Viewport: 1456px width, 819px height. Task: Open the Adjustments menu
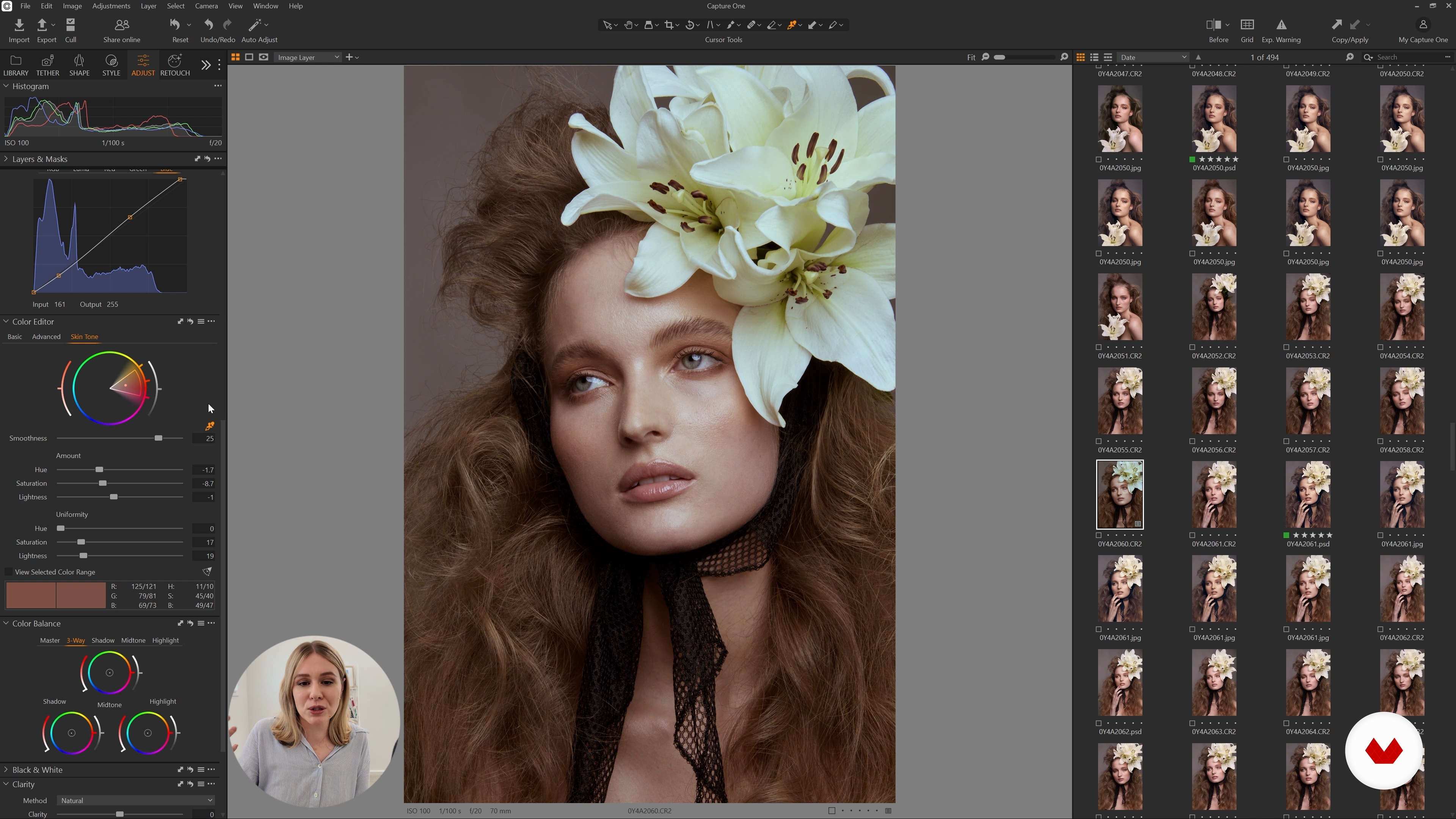(111, 6)
